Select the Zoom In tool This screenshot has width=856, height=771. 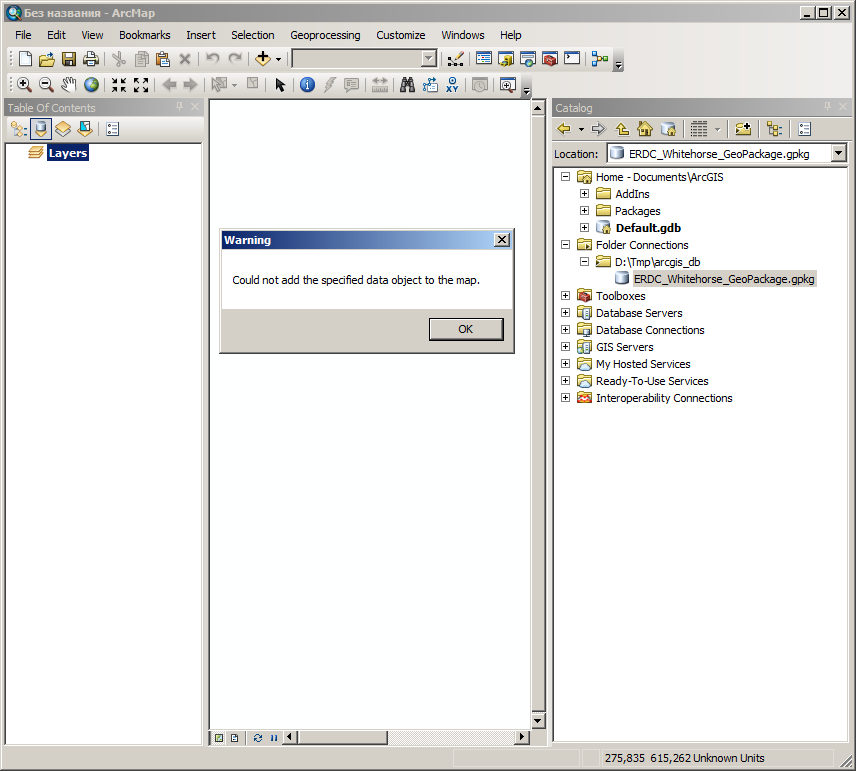coord(24,85)
